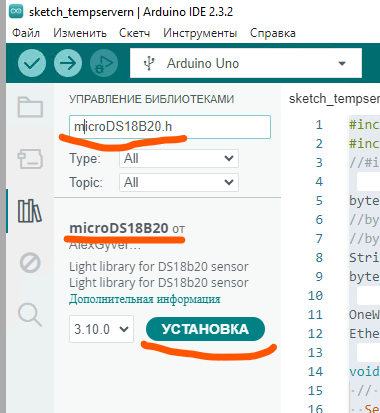
Task: Open the Дополнительная информация link
Action: 145,299
